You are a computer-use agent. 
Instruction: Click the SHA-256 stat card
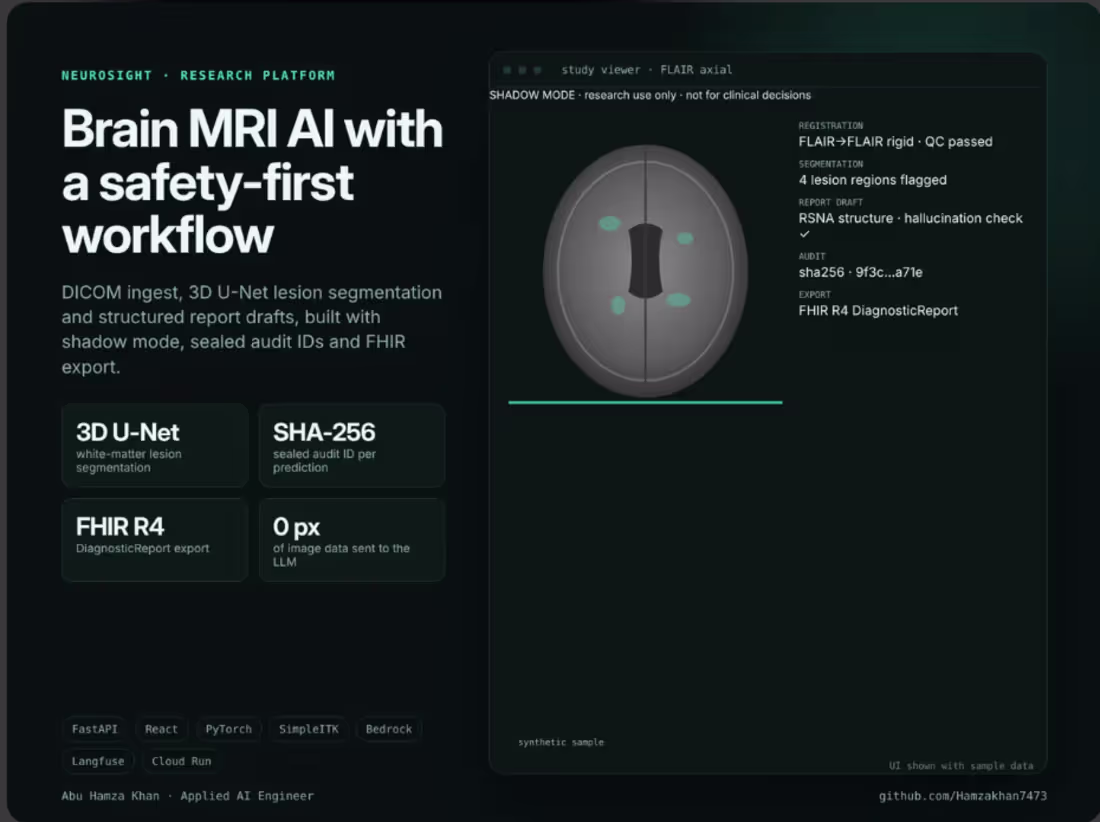click(352, 445)
